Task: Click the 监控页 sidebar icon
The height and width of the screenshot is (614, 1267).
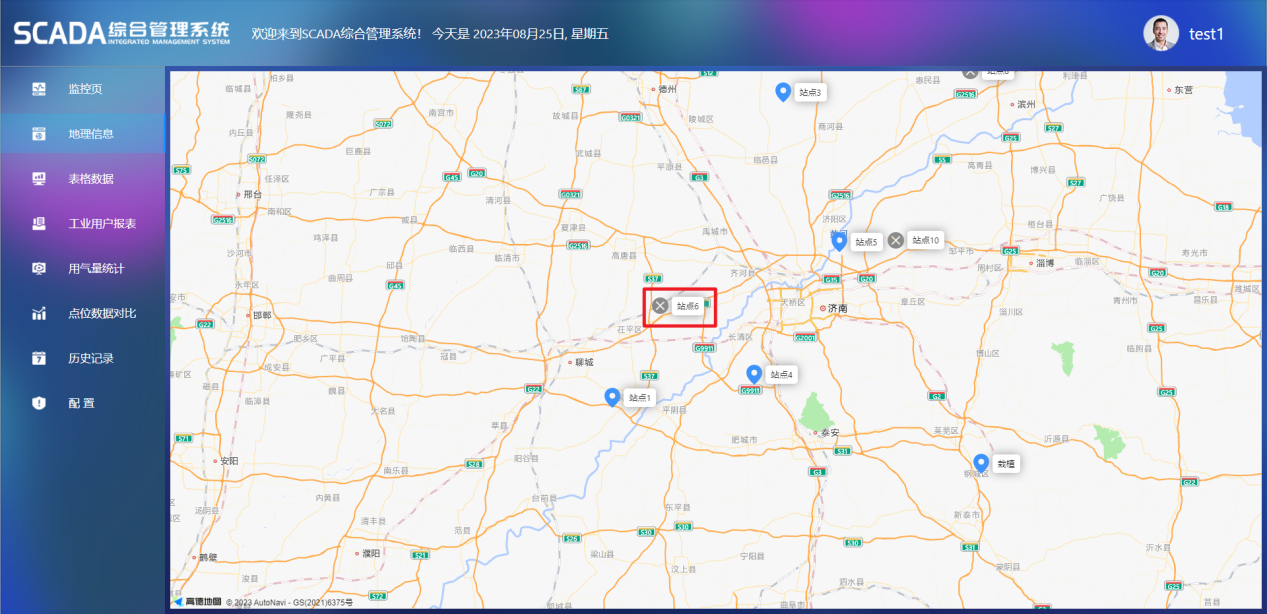Action: (x=39, y=89)
